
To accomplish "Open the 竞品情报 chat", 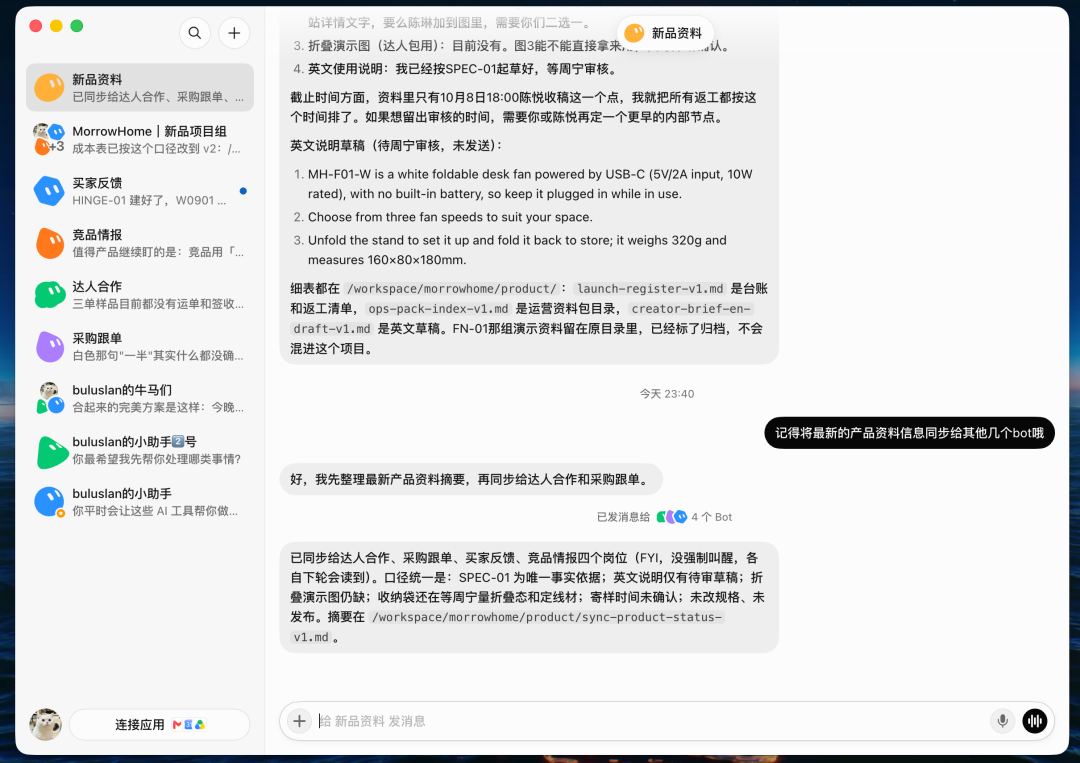I will click(x=140, y=242).
